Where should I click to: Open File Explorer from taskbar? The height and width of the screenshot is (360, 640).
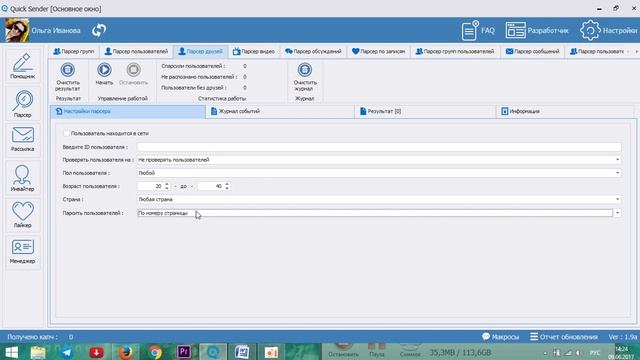[38, 352]
